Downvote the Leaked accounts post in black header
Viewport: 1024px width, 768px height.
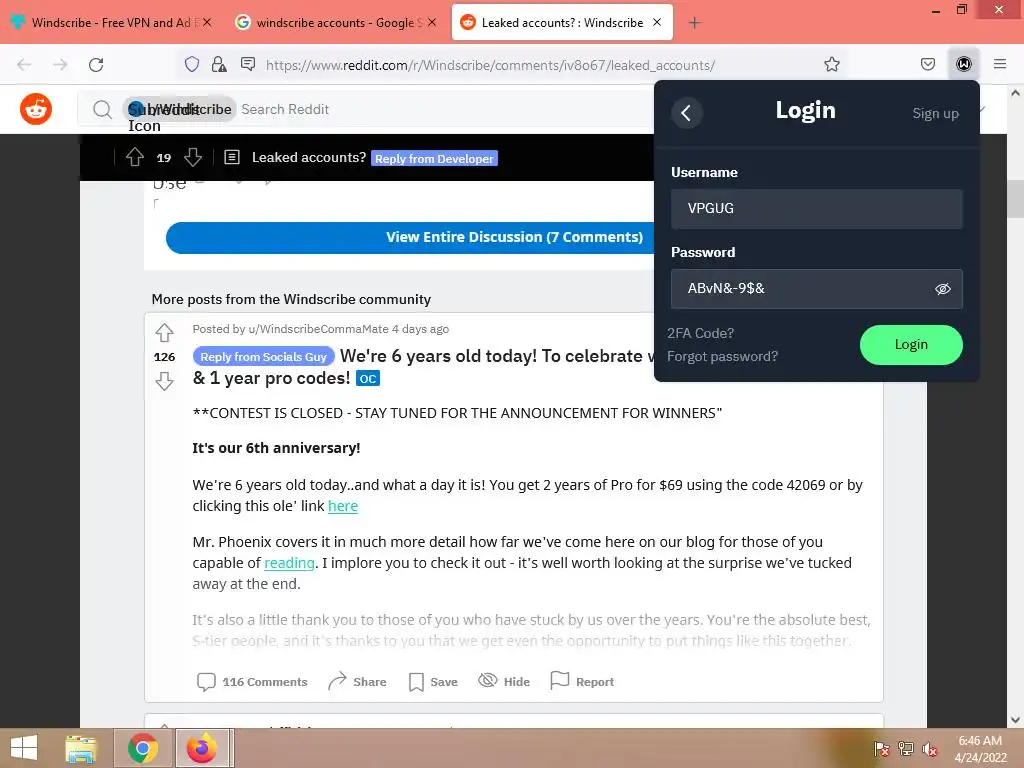[193, 157]
